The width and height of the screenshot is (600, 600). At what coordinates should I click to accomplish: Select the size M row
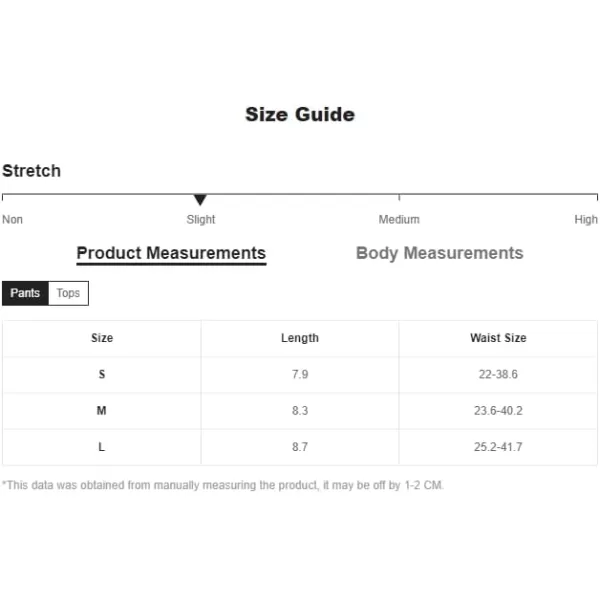pyautogui.click(x=300, y=411)
